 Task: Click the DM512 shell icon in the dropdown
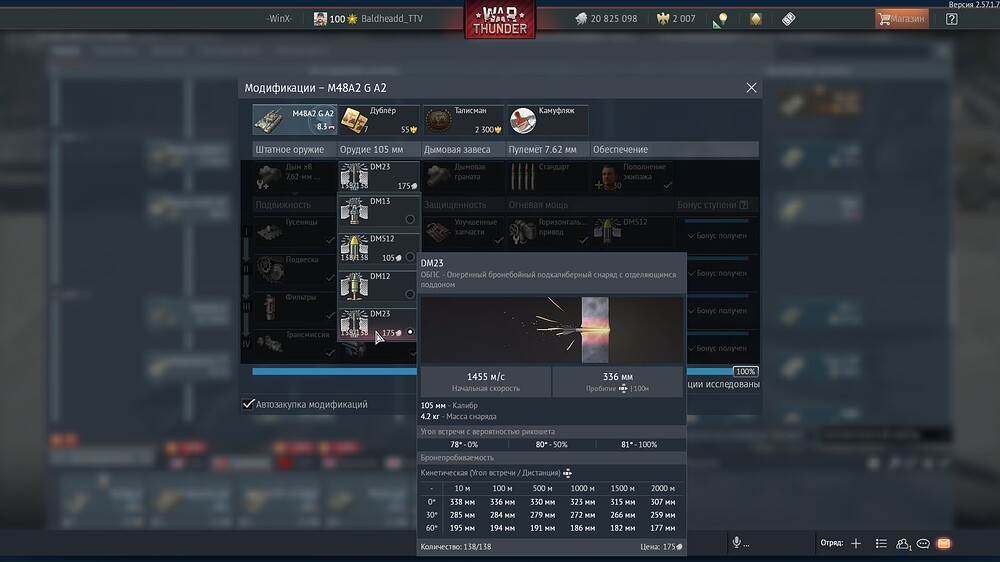354,249
